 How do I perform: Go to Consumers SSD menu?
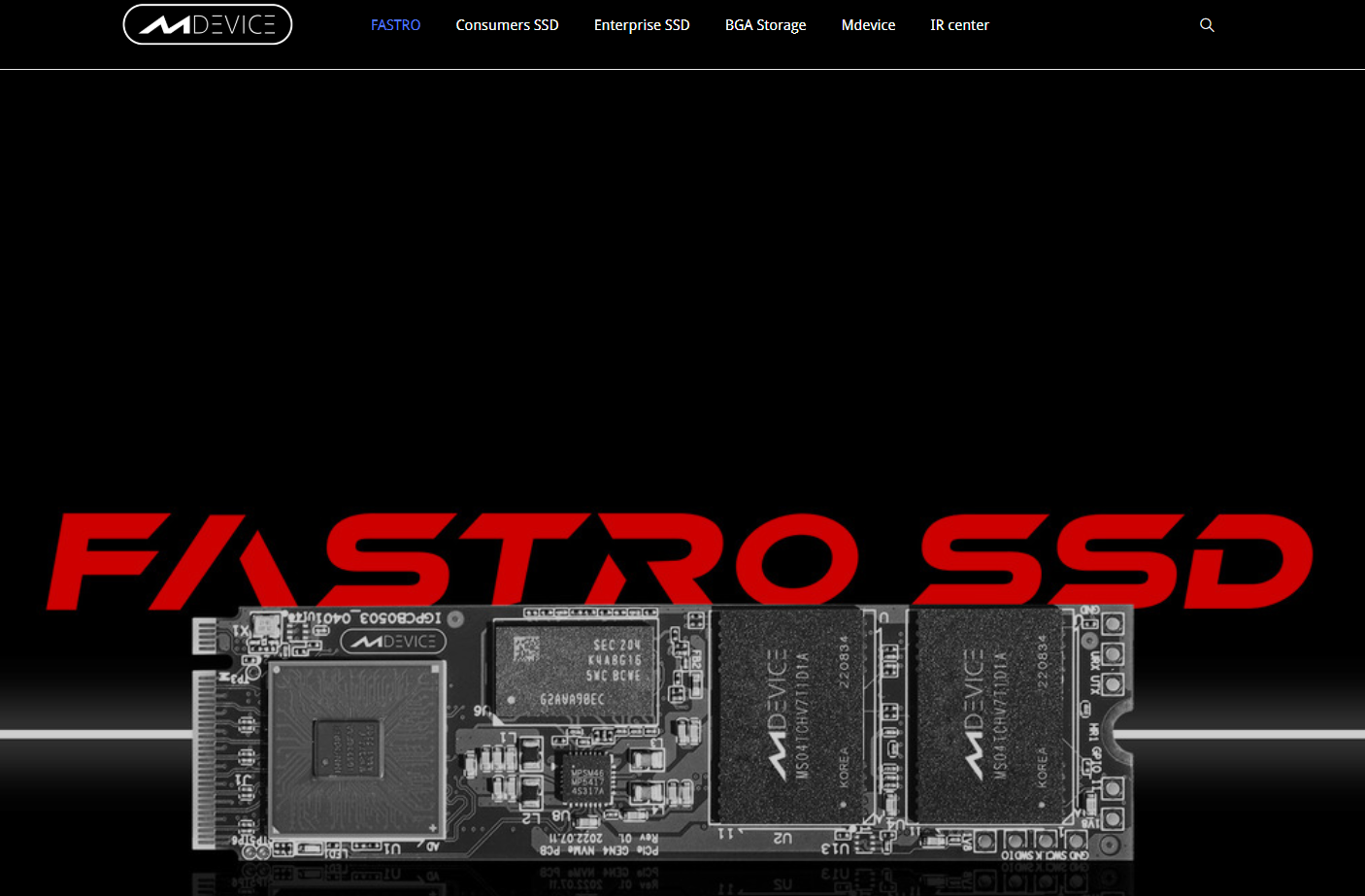(x=508, y=25)
